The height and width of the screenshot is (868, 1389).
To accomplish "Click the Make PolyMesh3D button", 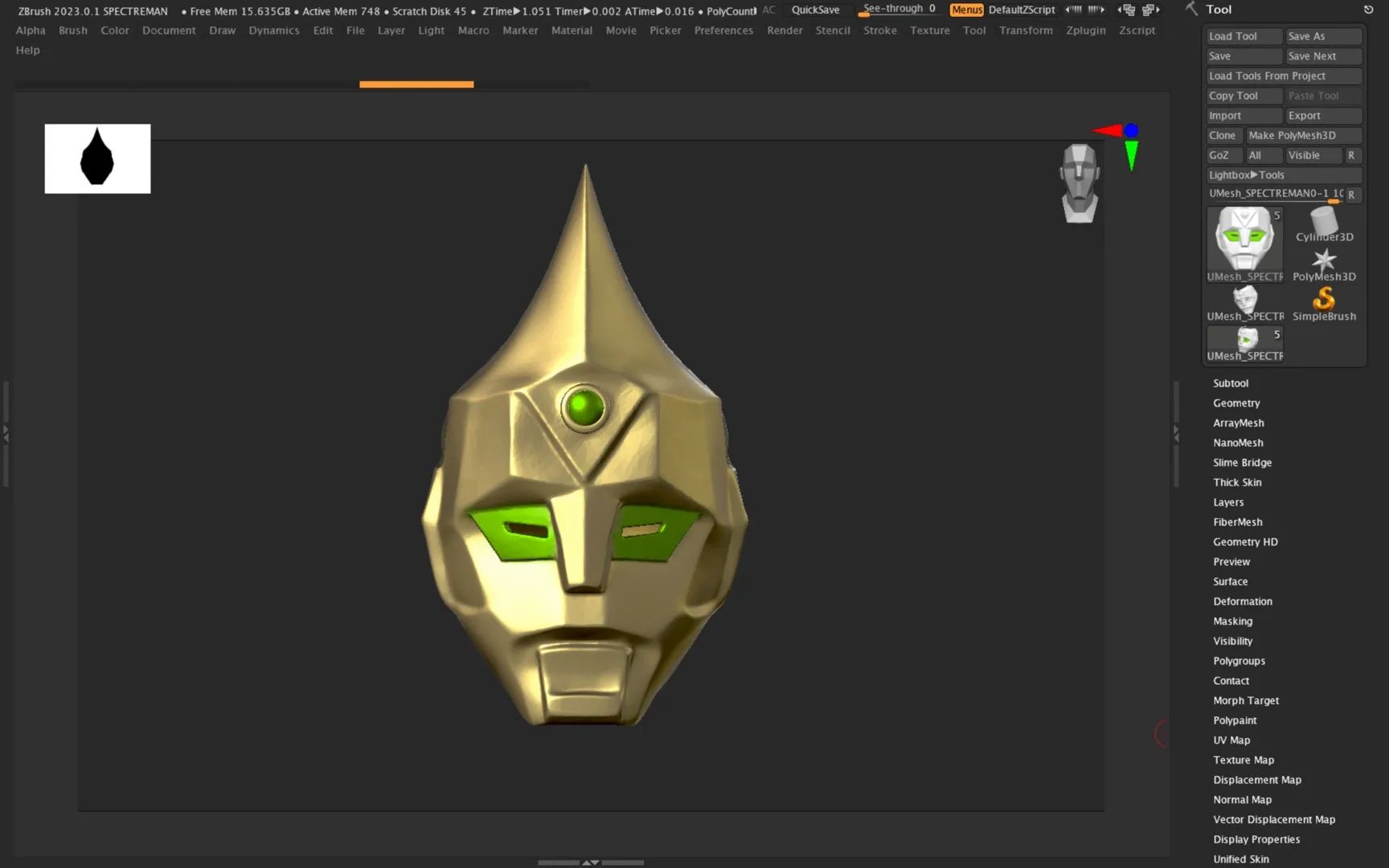I will [x=1304, y=135].
